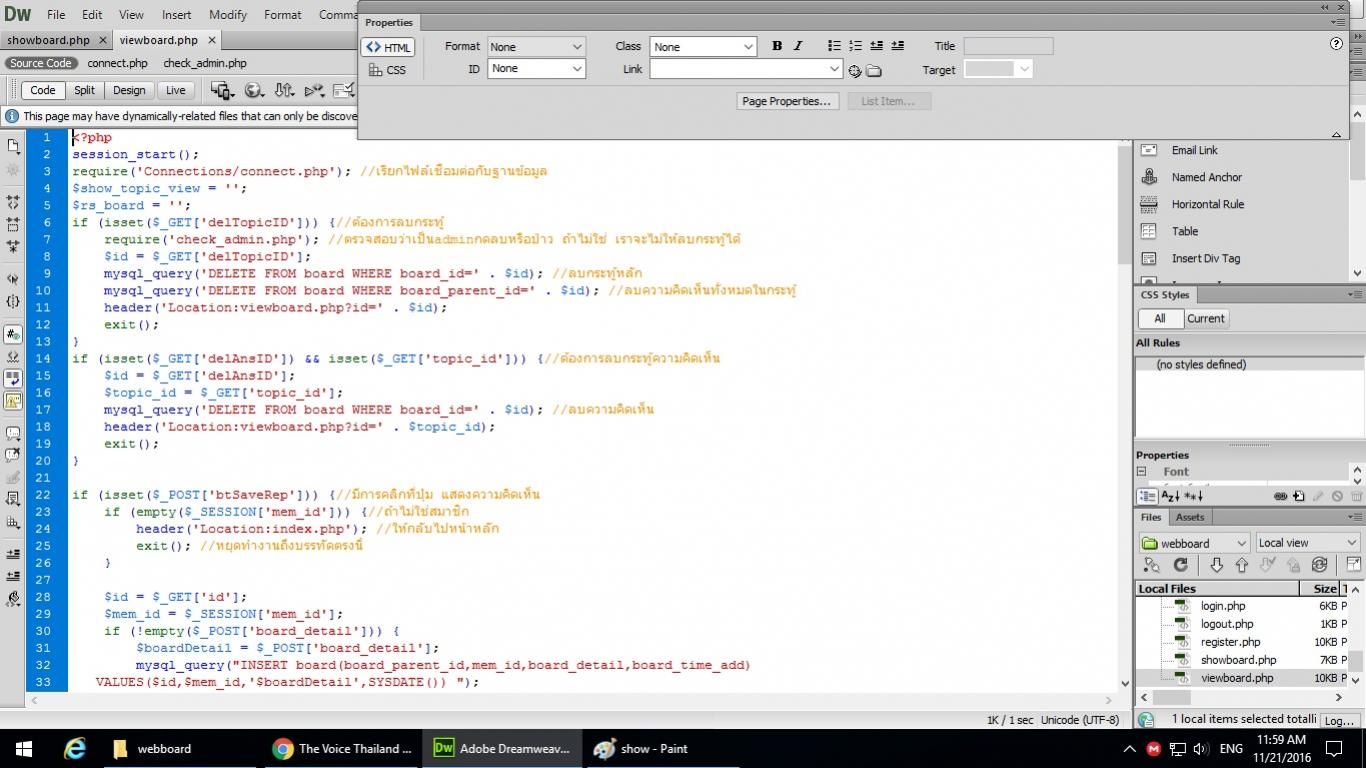
Task: Select HTML mode in Properties panel
Action: pyautogui.click(x=388, y=47)
